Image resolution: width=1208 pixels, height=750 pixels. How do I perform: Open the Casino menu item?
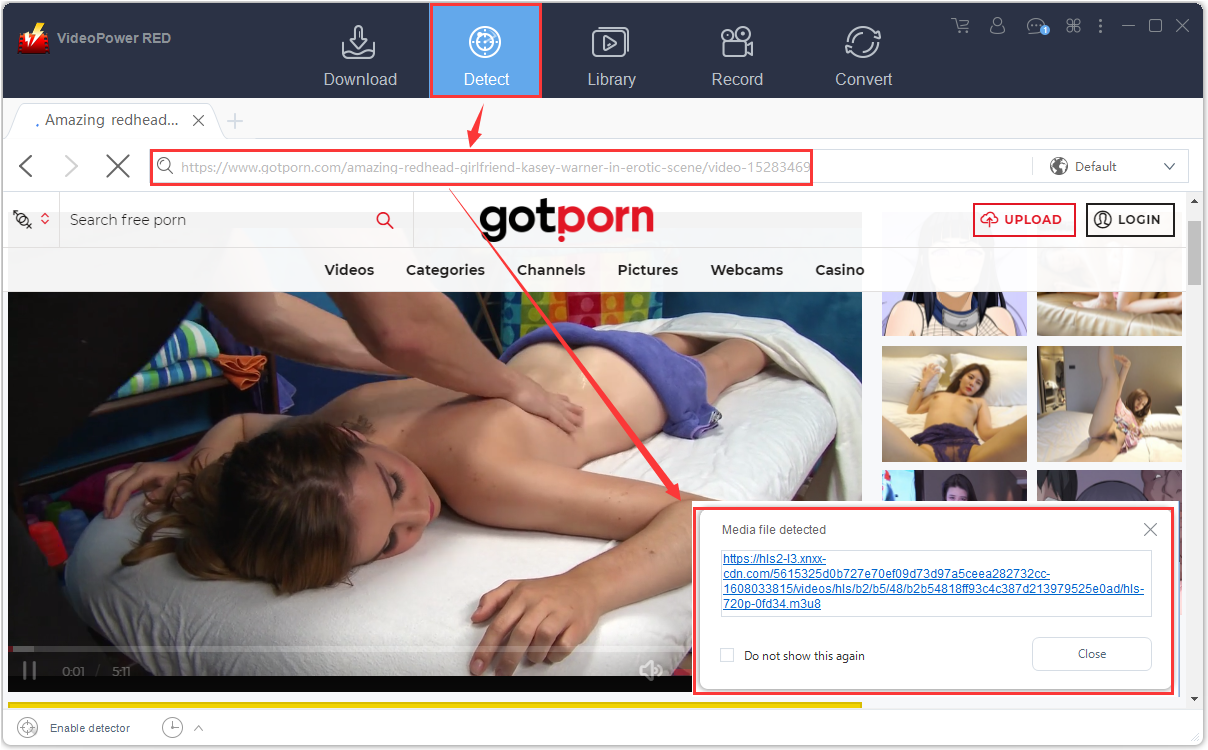[x=839, y=270]
